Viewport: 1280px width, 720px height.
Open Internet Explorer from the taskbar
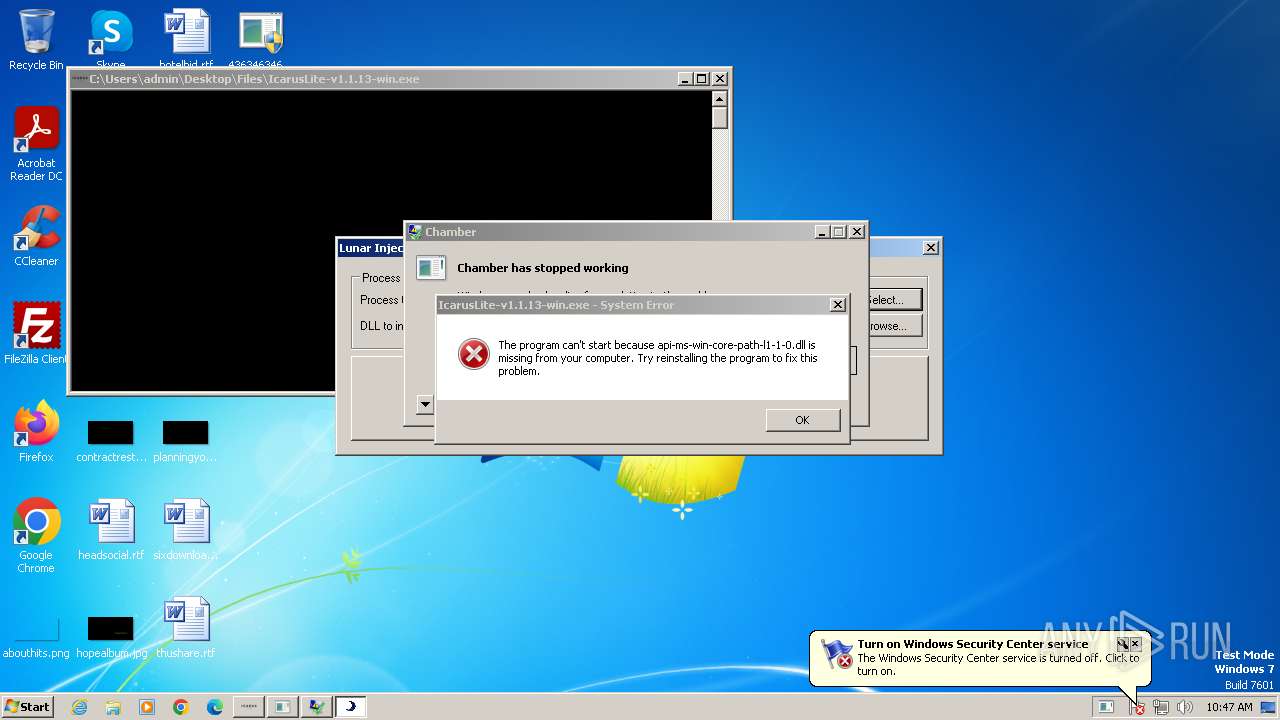click(x=79, y=707)
